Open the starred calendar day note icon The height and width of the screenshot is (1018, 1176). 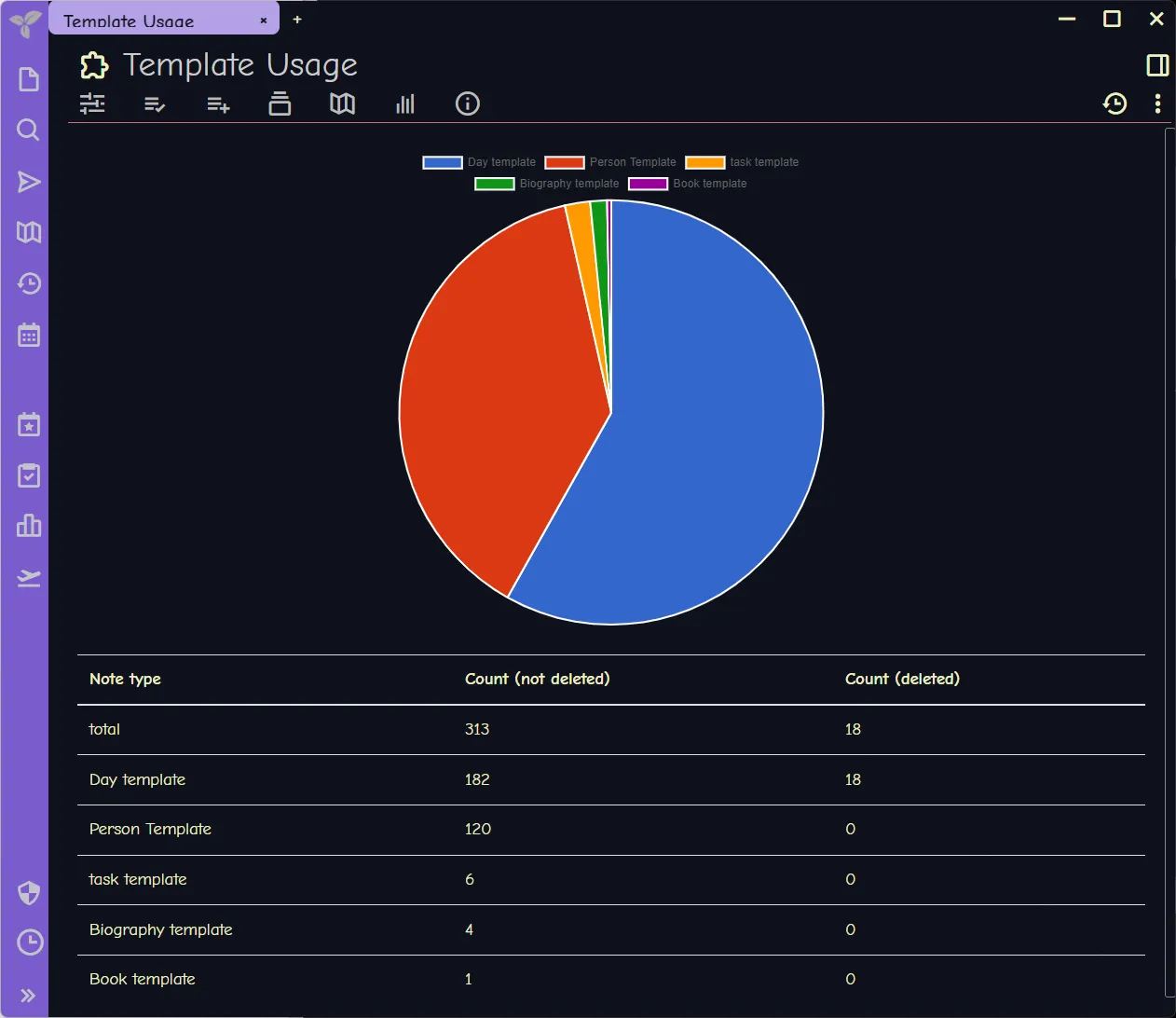pyautogui.click(x=29, y=425)
